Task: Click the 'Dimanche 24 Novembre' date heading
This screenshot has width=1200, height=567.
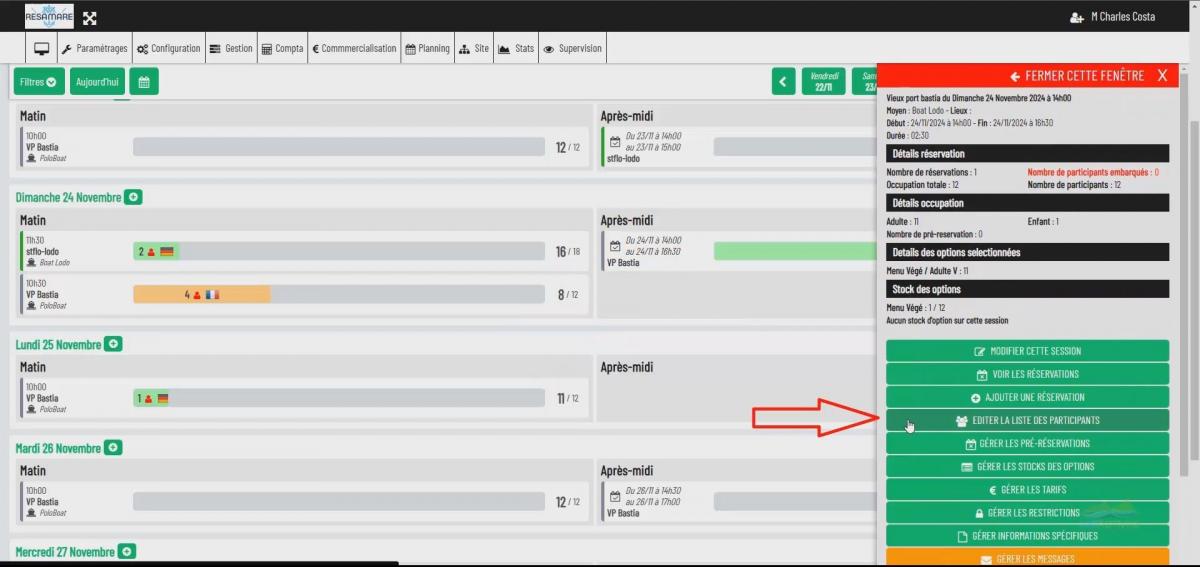Action: [x=68, y=197]
